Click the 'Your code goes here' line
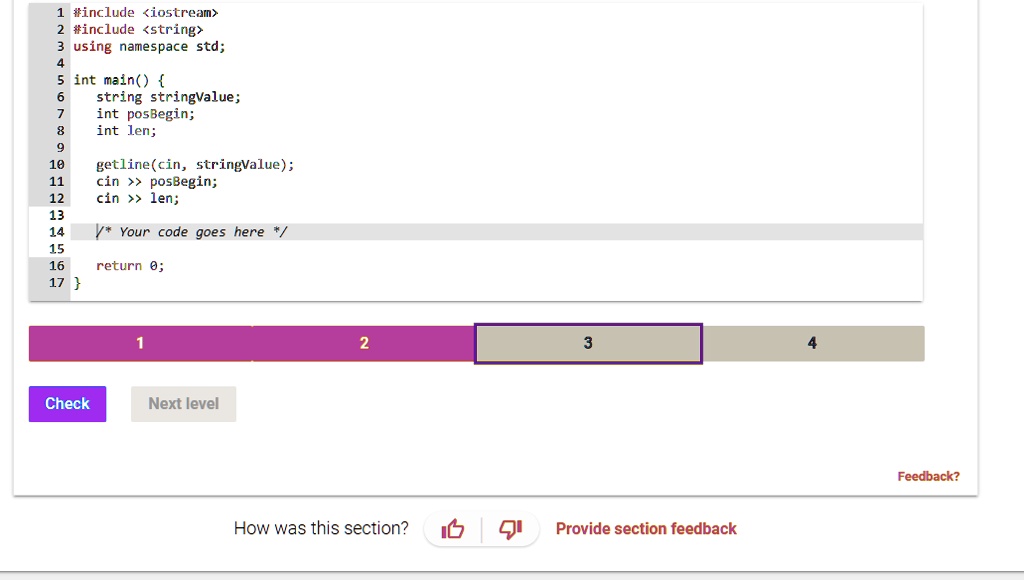The width and height of the screenshot is (1024, 580). [x=200, y=232]
